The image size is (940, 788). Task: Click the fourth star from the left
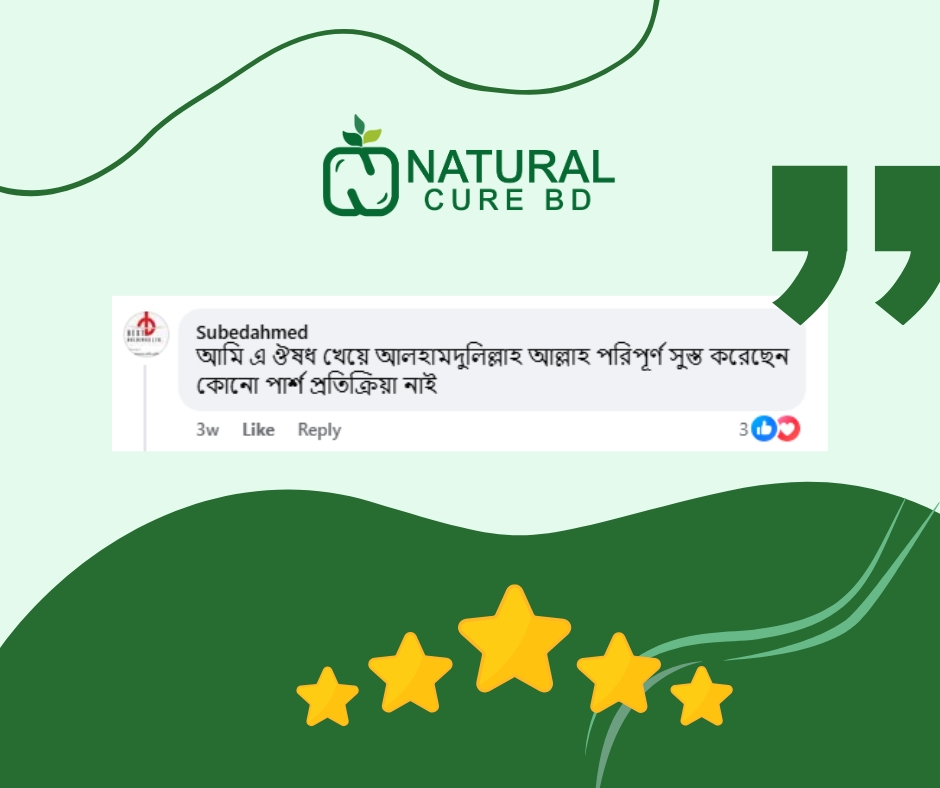click(619, 672)
